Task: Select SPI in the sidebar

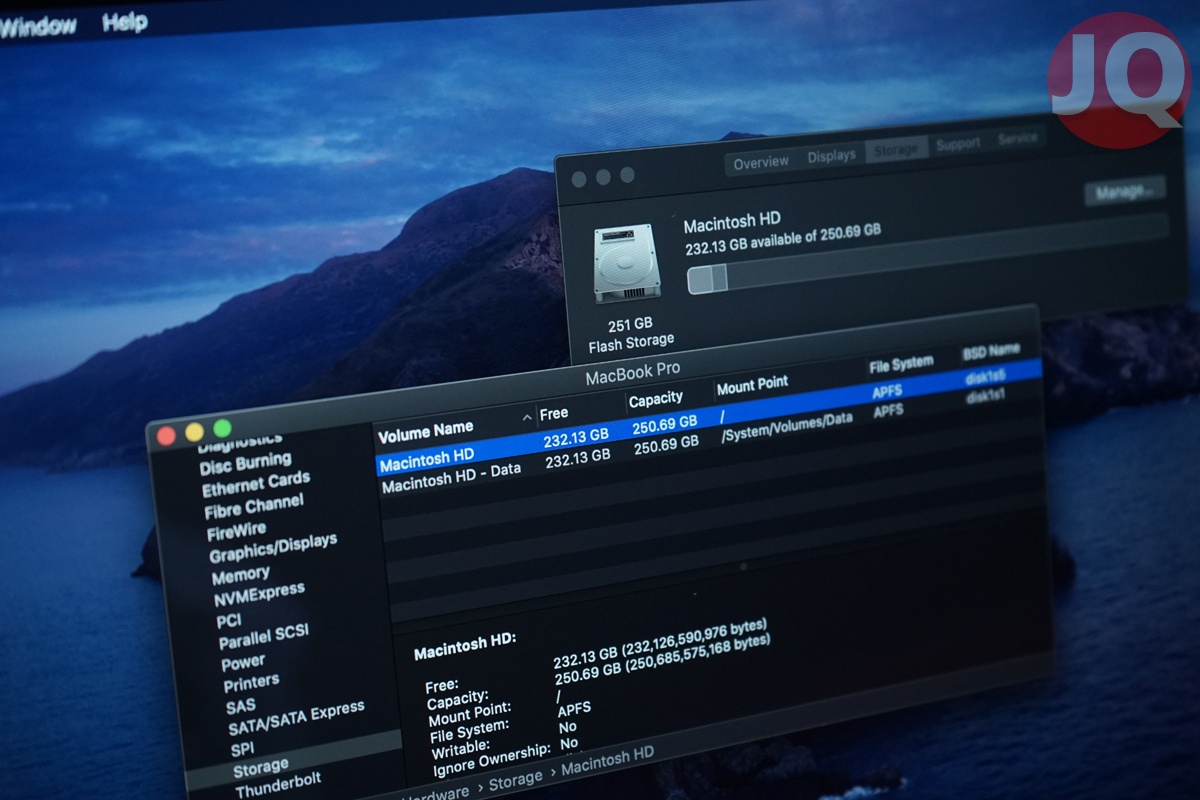Action: click(242, 749)
